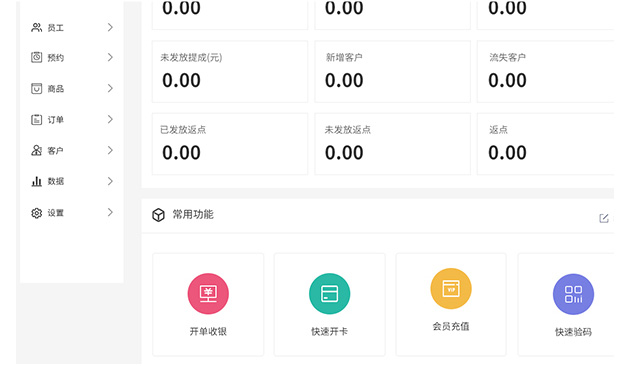The image size is (630, 366).
Task: Open the pink 开单收银 cashier icon
Action: (x=208, y=294)
